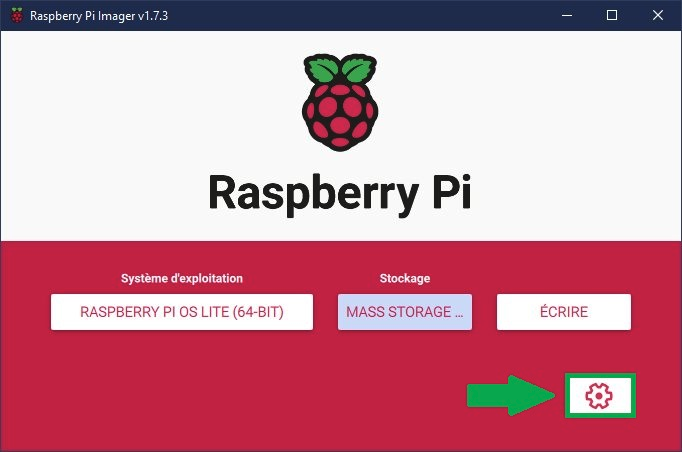The width and height of the screenshot is (682, 452).
Task: Choose operating system RASPBERRY PI OS LITE (64-BIT)
Action: click(x=182, y=312)
